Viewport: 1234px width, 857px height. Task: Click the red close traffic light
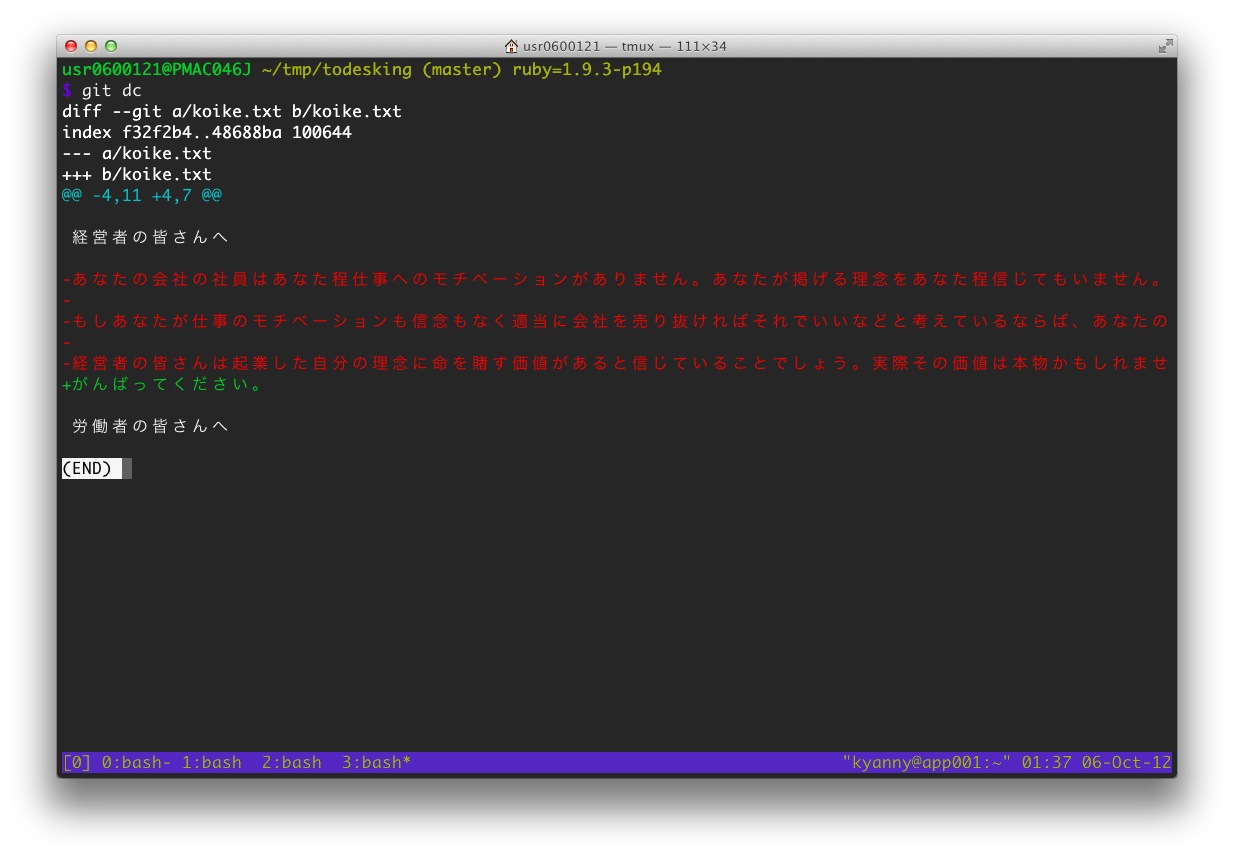[70, 46]
